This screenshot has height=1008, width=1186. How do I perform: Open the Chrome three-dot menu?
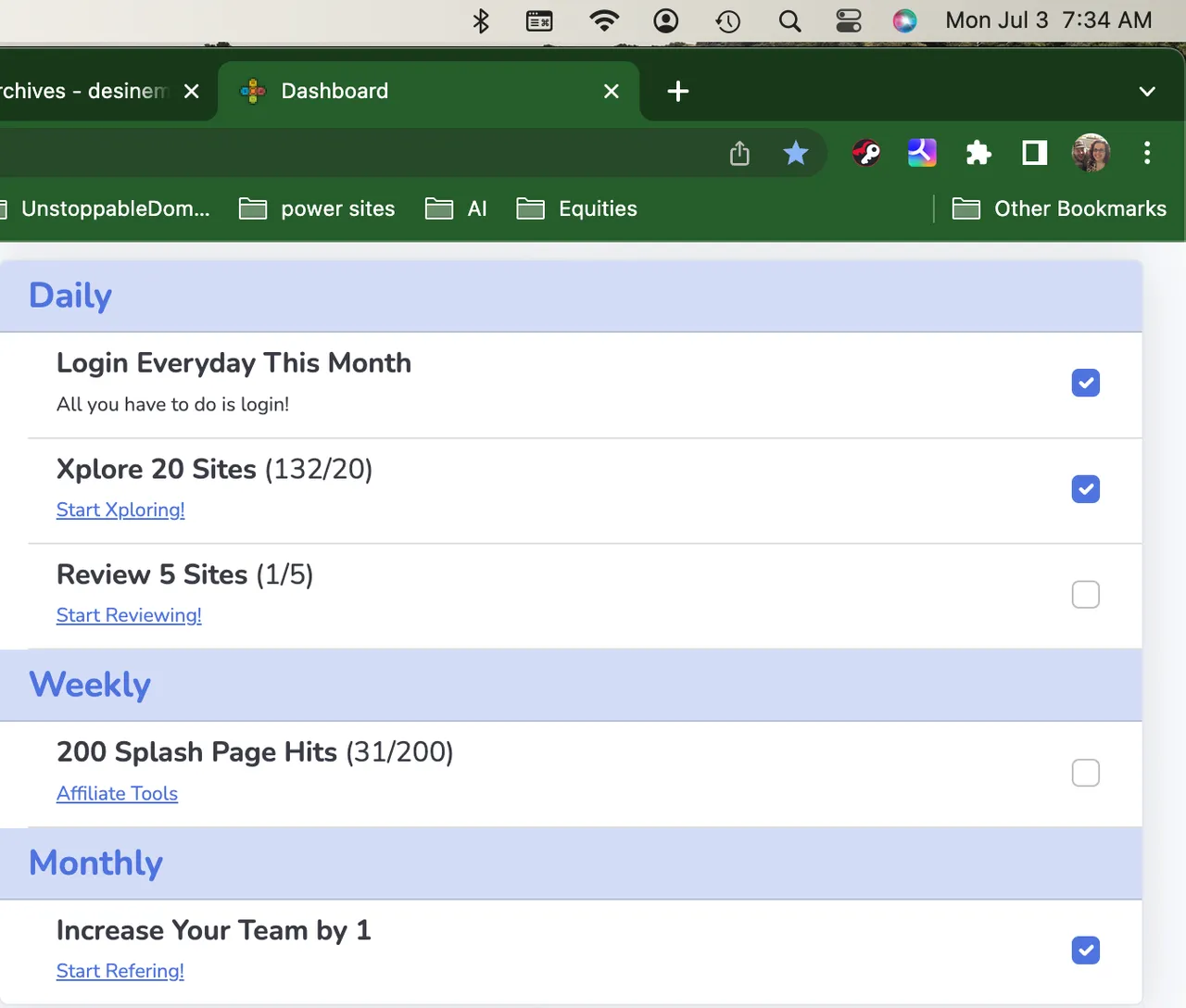coord(1147,153)
